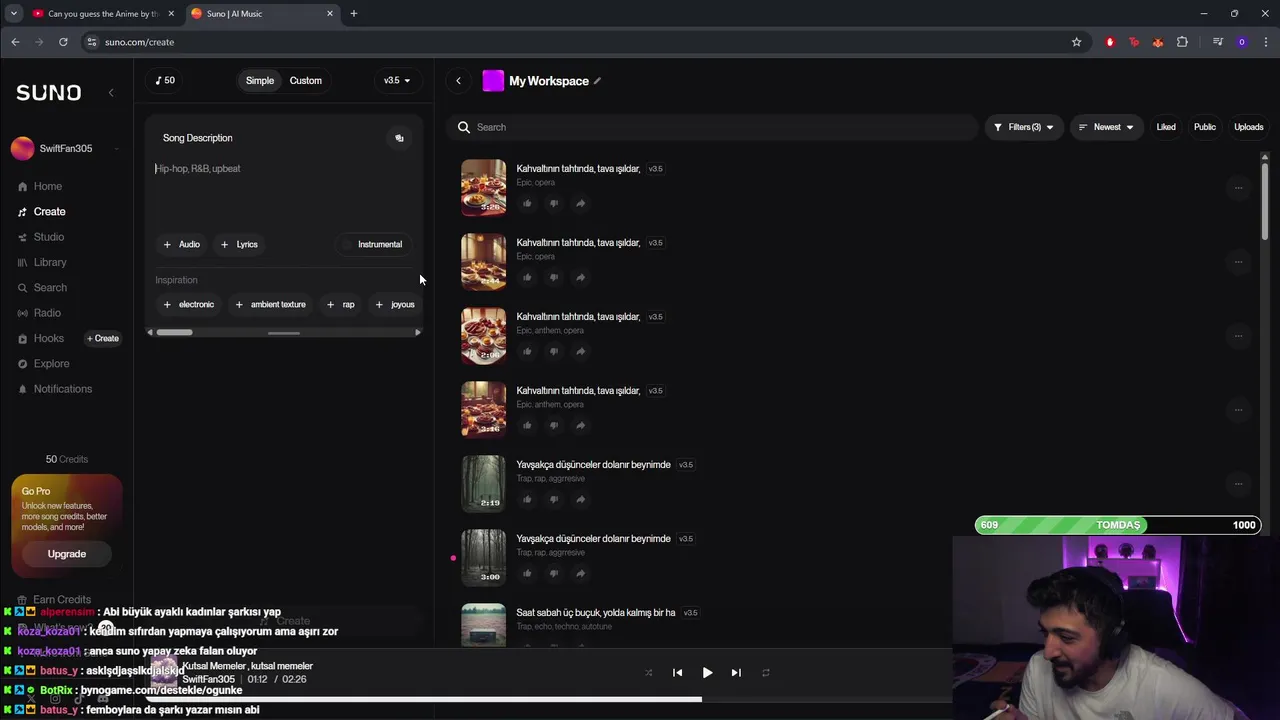Toggle the Instrumental switch
1280x720 pixels.
pyautogui.click(x=372, y=244)
